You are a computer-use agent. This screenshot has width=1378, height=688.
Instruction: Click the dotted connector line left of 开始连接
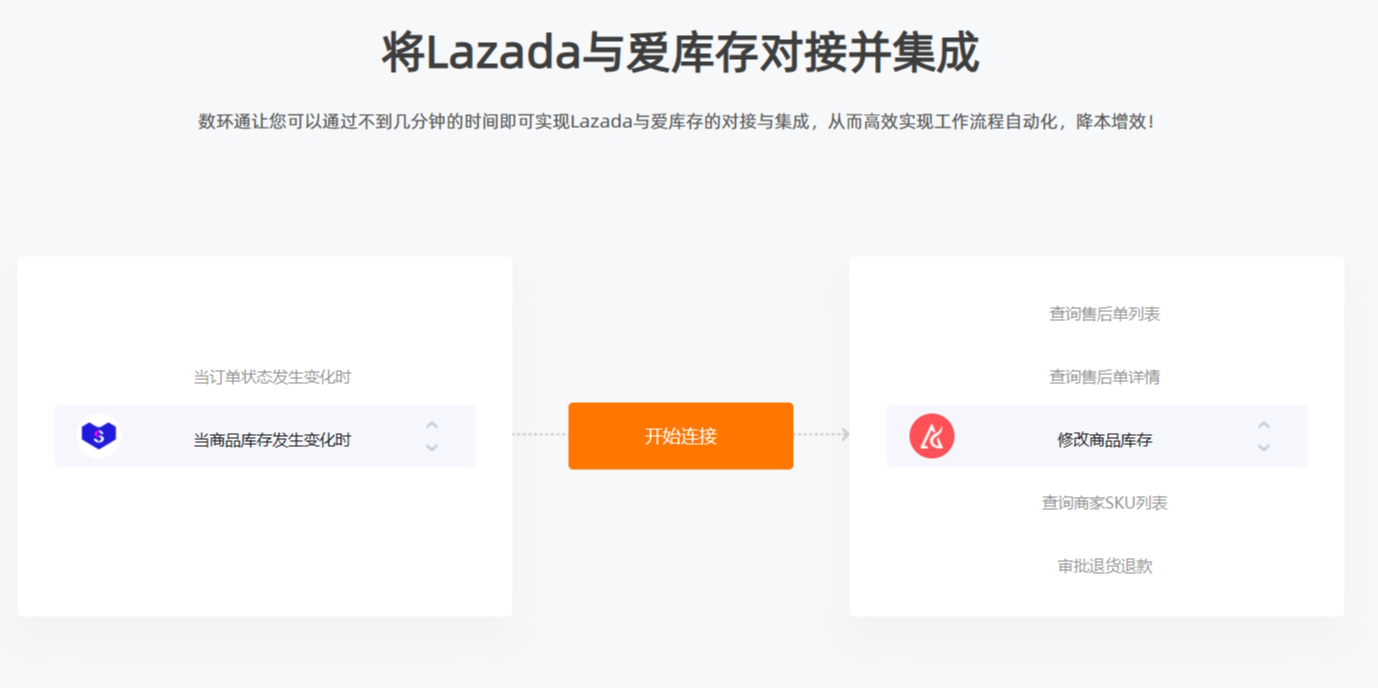coord(540,434)
